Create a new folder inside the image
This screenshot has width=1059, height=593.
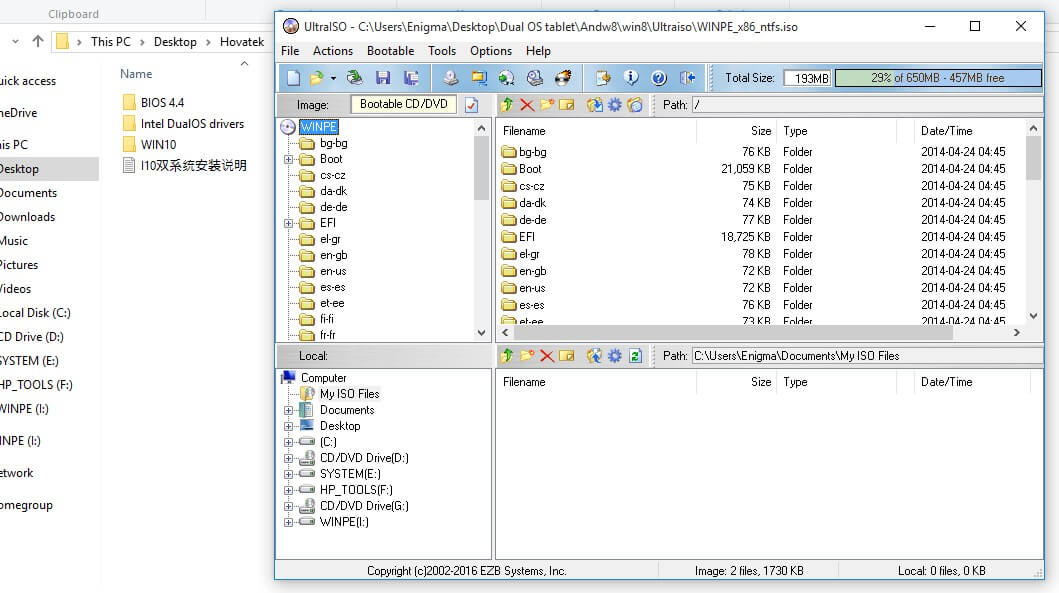click(x=545, y=104)
